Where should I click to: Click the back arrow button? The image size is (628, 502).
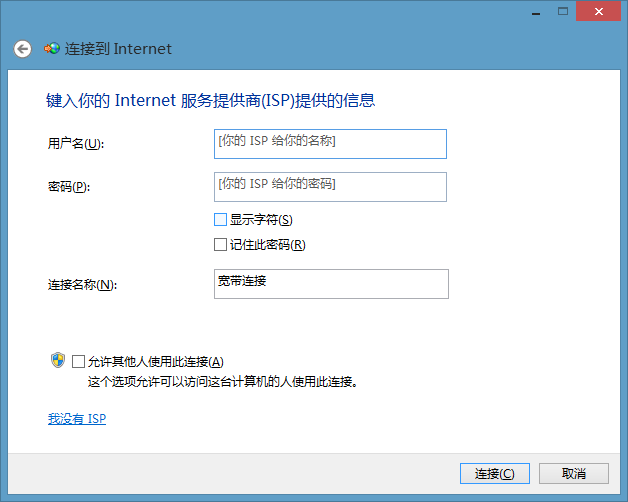coord(22,49)
